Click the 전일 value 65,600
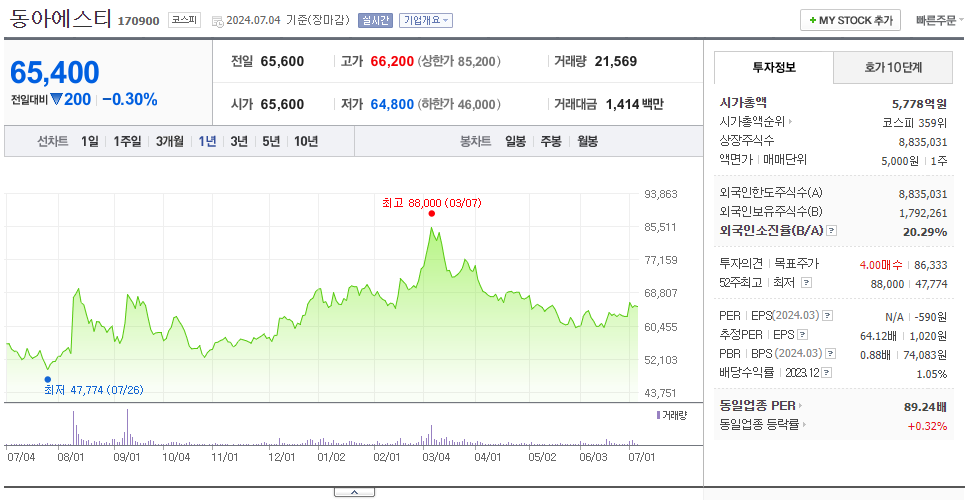Image resolution: width=968 pixels, height=500 pixels. tap(282, 62)
